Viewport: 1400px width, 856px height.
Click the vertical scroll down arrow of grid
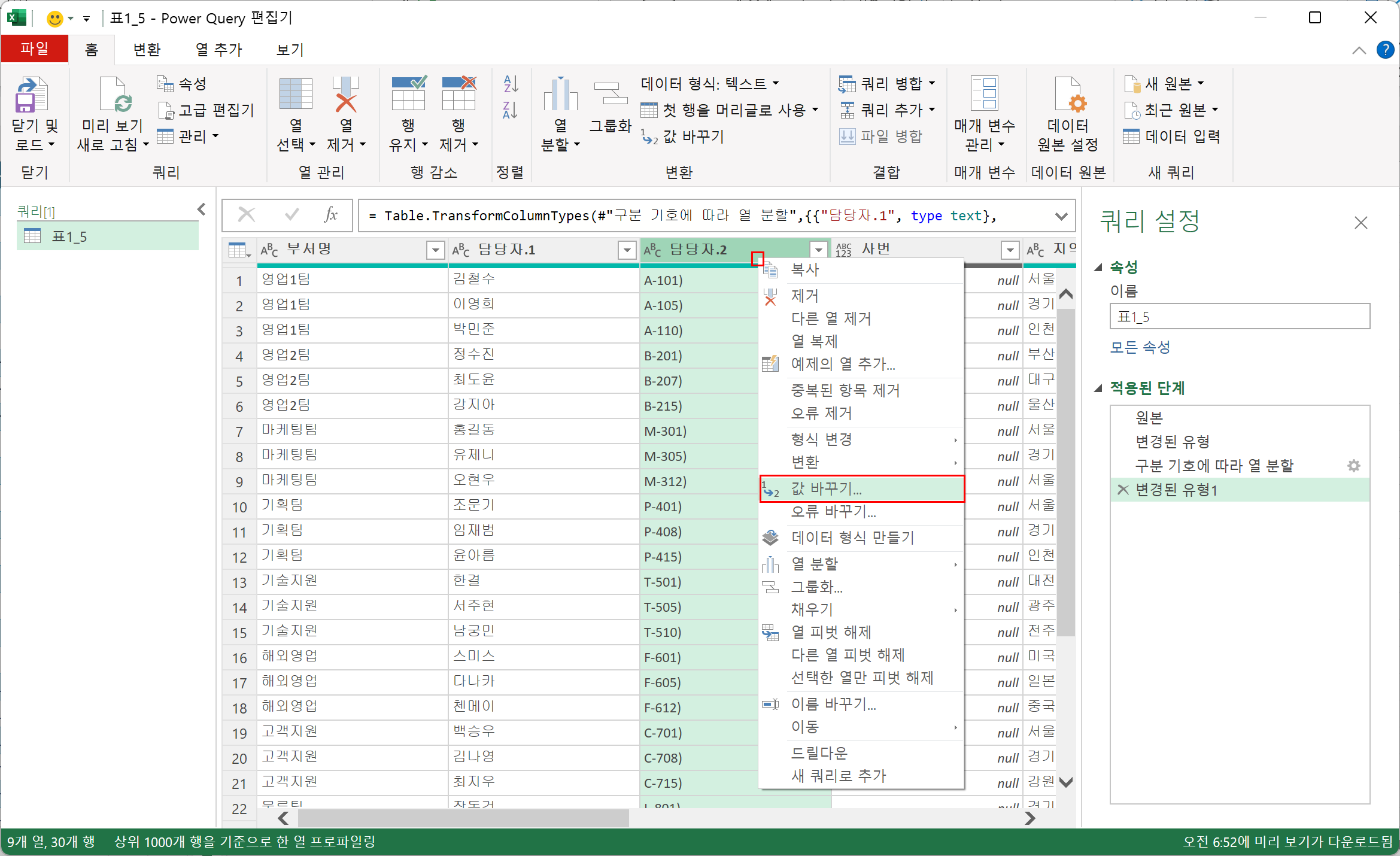(x=1065, y=782)
